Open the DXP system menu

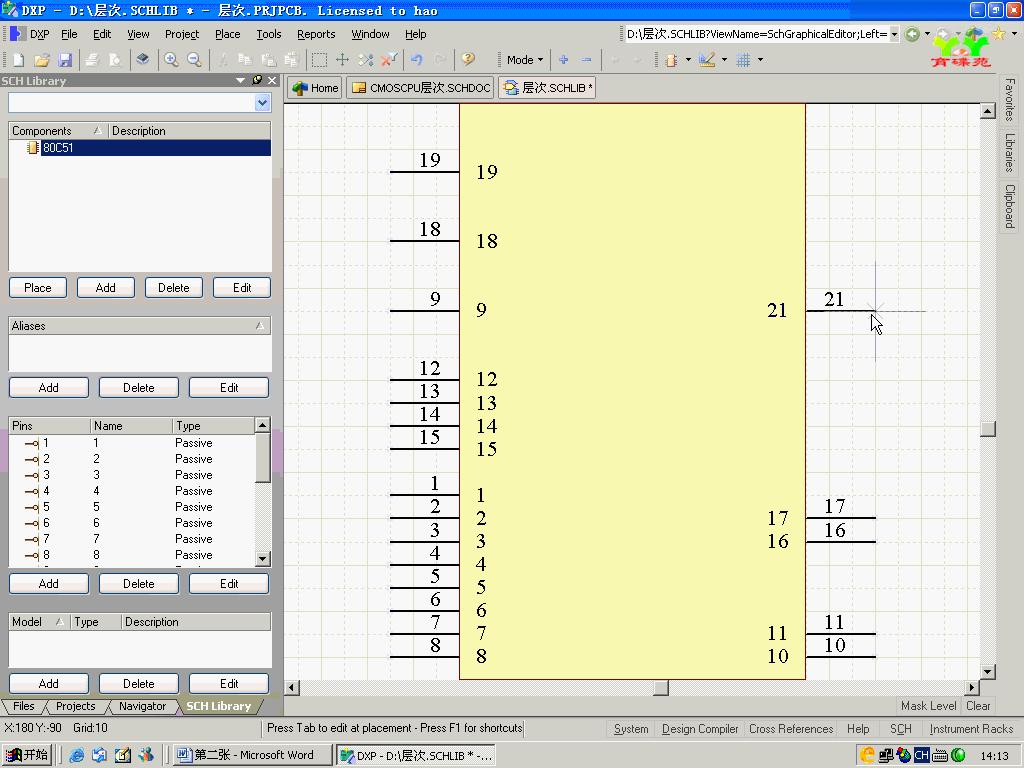pyautogui.click(x=30, y=34)
